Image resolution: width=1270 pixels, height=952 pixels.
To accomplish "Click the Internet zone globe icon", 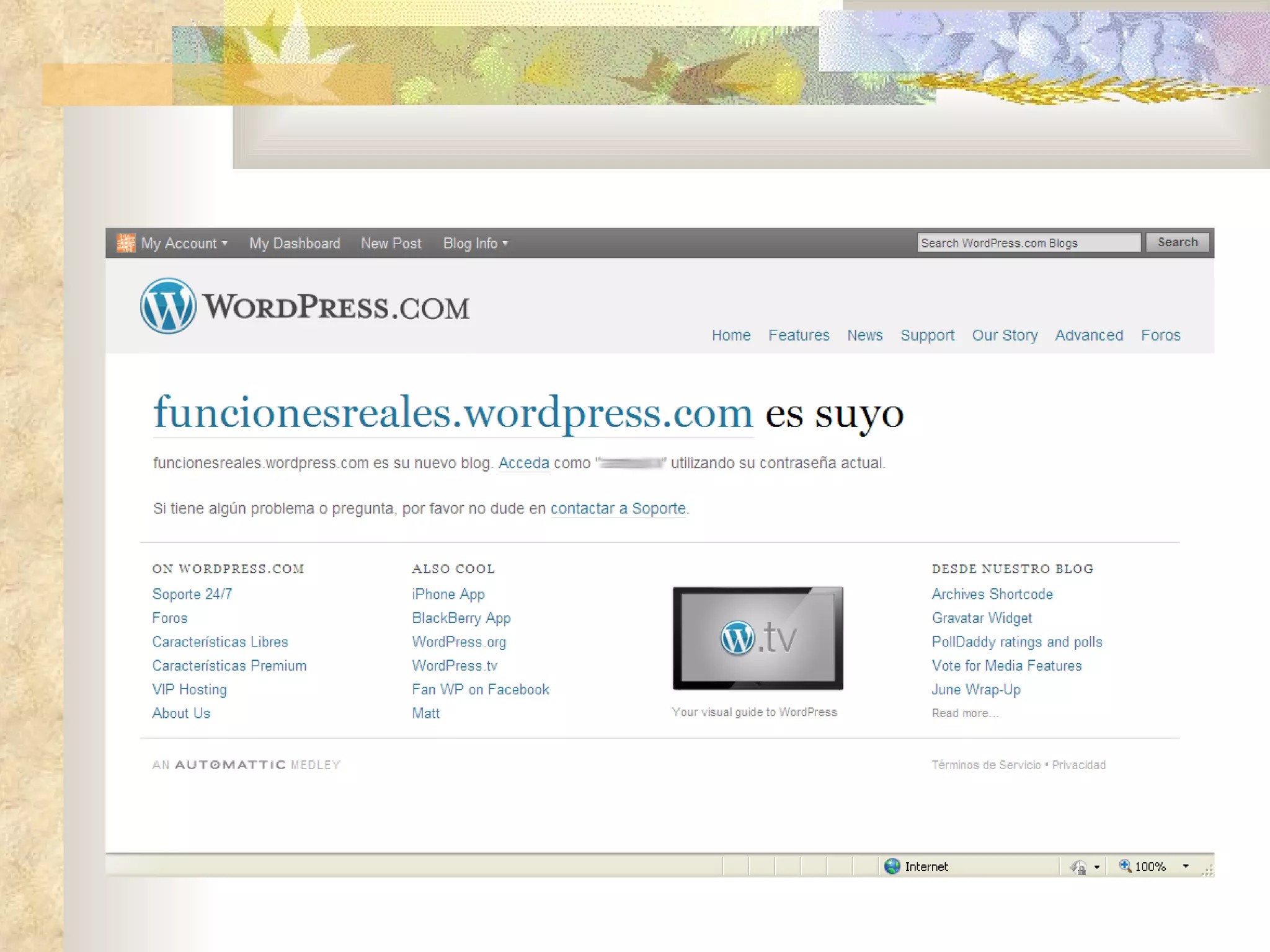I will [892, 866].
